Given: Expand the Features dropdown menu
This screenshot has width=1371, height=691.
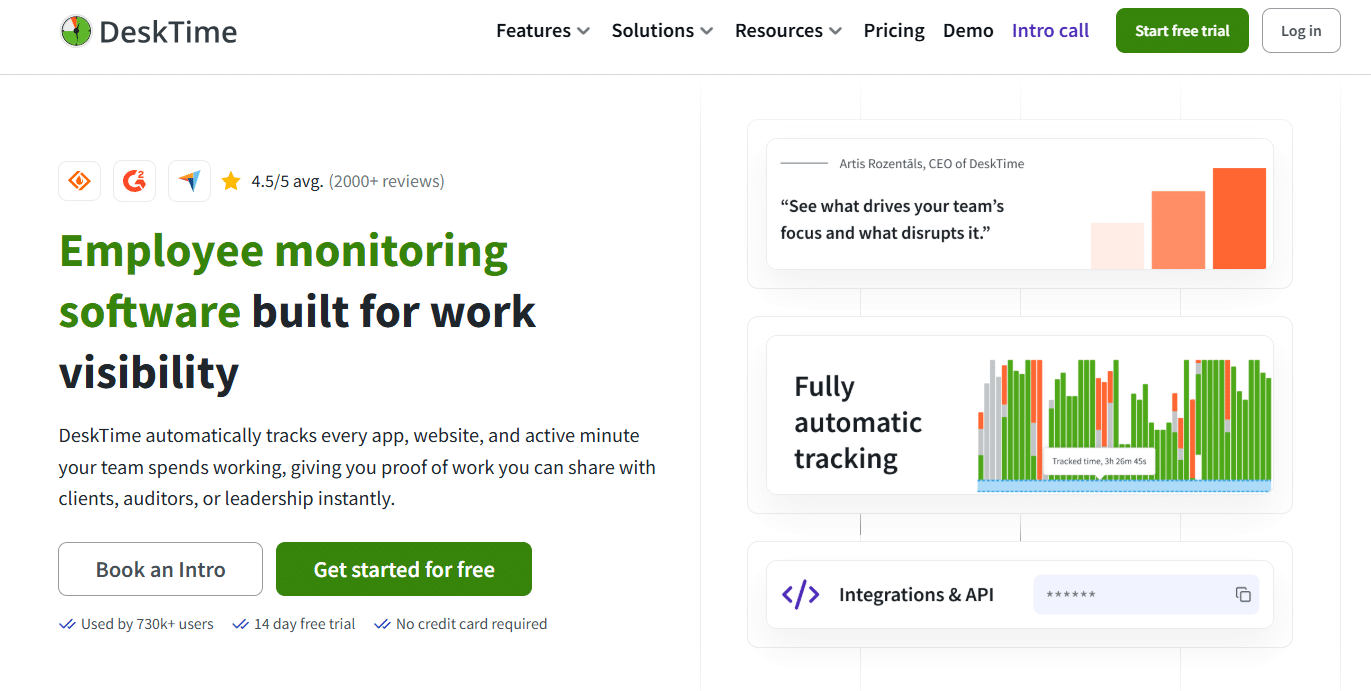Looking at the screenshot, I should click(543, 31).
